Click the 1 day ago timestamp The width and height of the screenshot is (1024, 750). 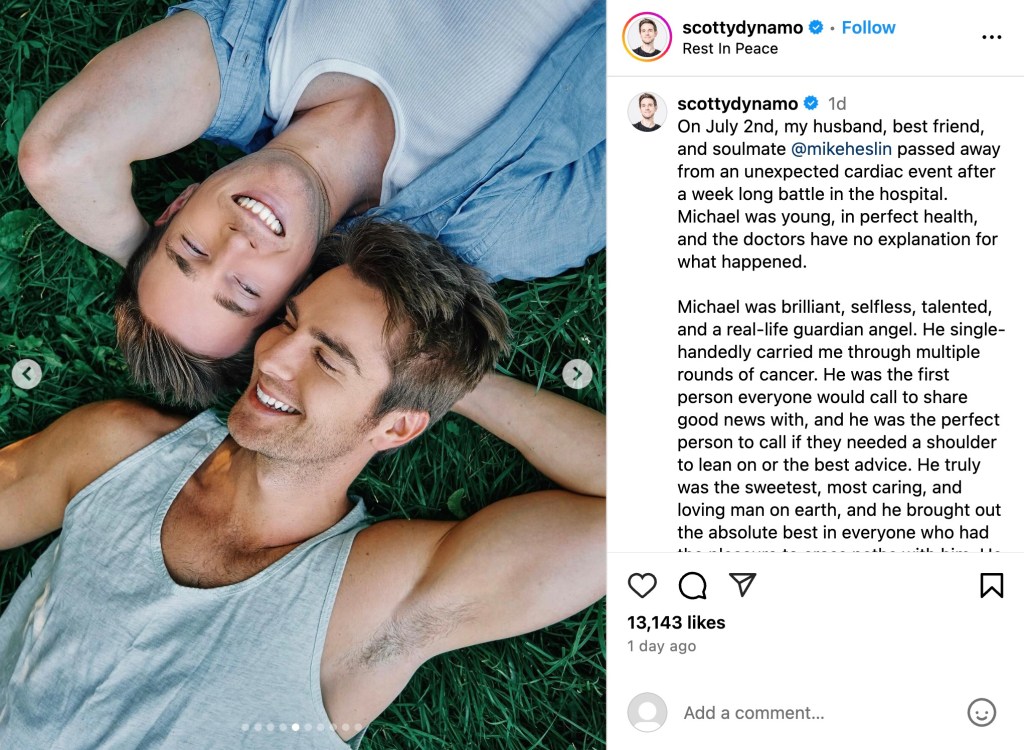click(x=661, y=646)
